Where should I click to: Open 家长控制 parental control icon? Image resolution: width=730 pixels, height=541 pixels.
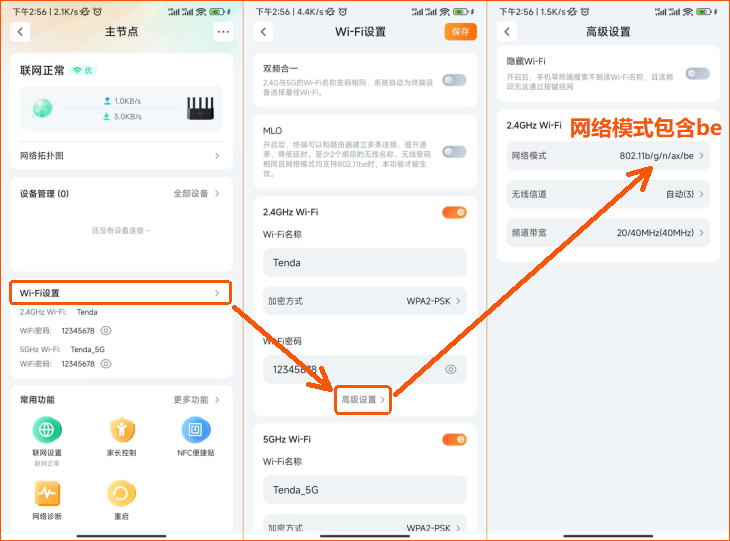122,430
